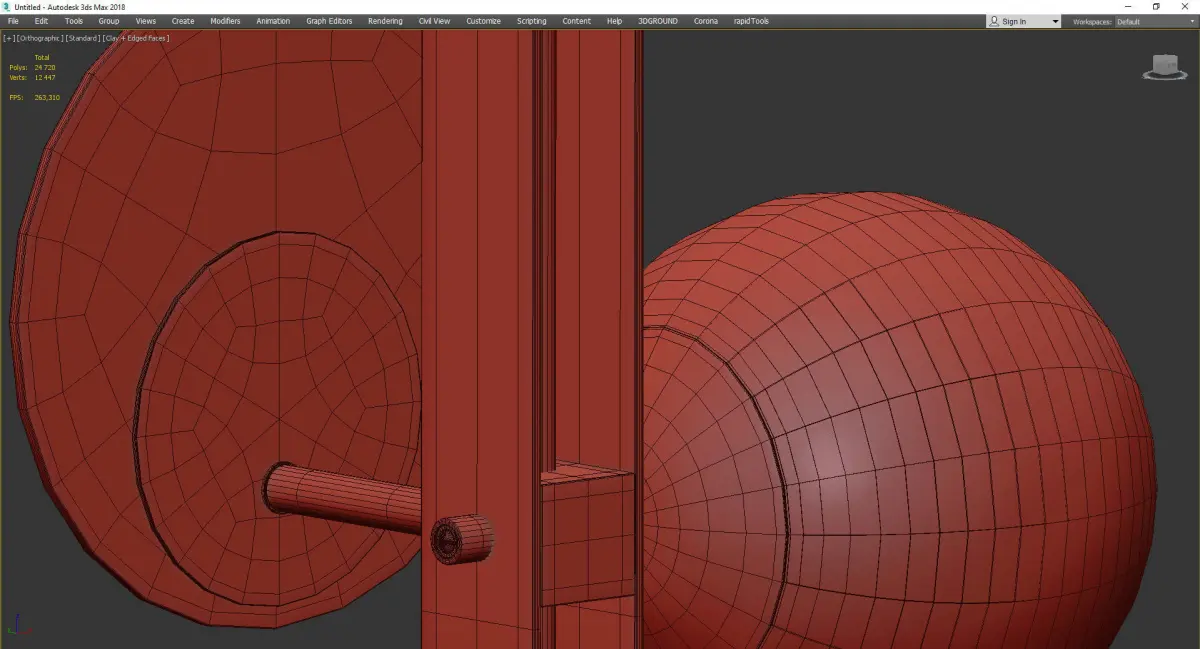
Task: Click the XYZ axis tripod in viewport corner
Action: coord(19,625)
